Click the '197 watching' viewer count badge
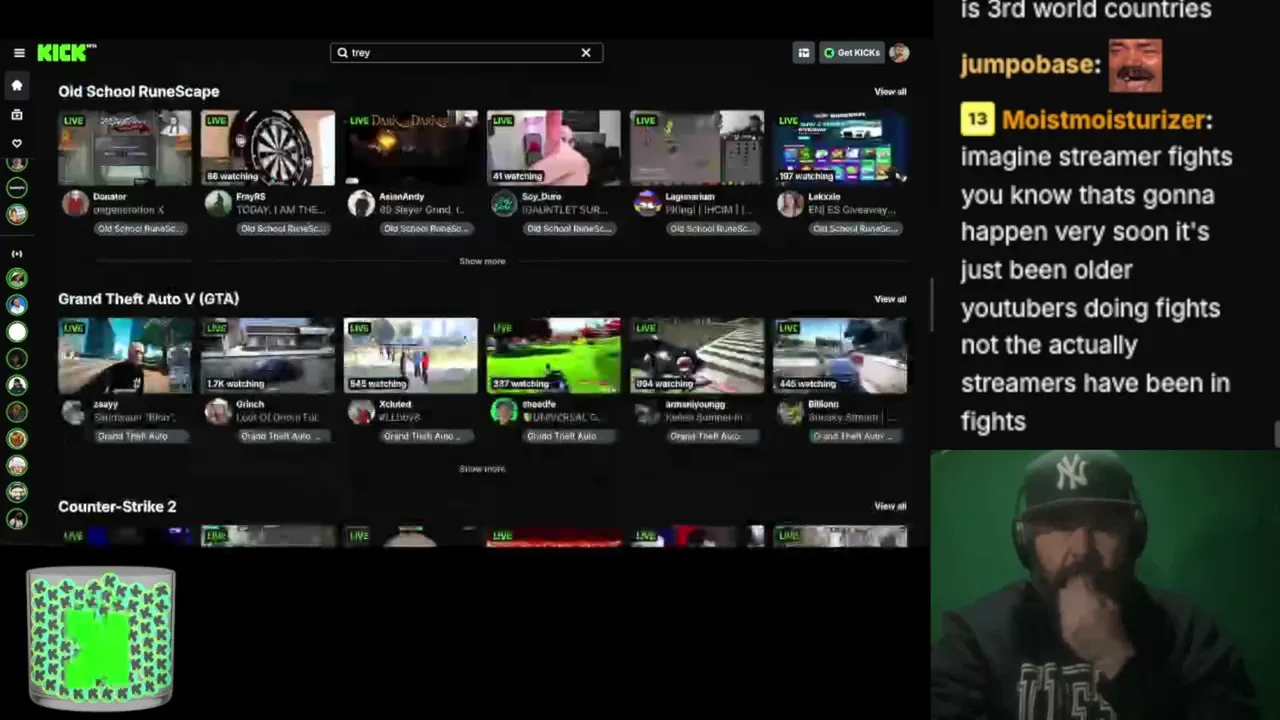 pos(806,177)
